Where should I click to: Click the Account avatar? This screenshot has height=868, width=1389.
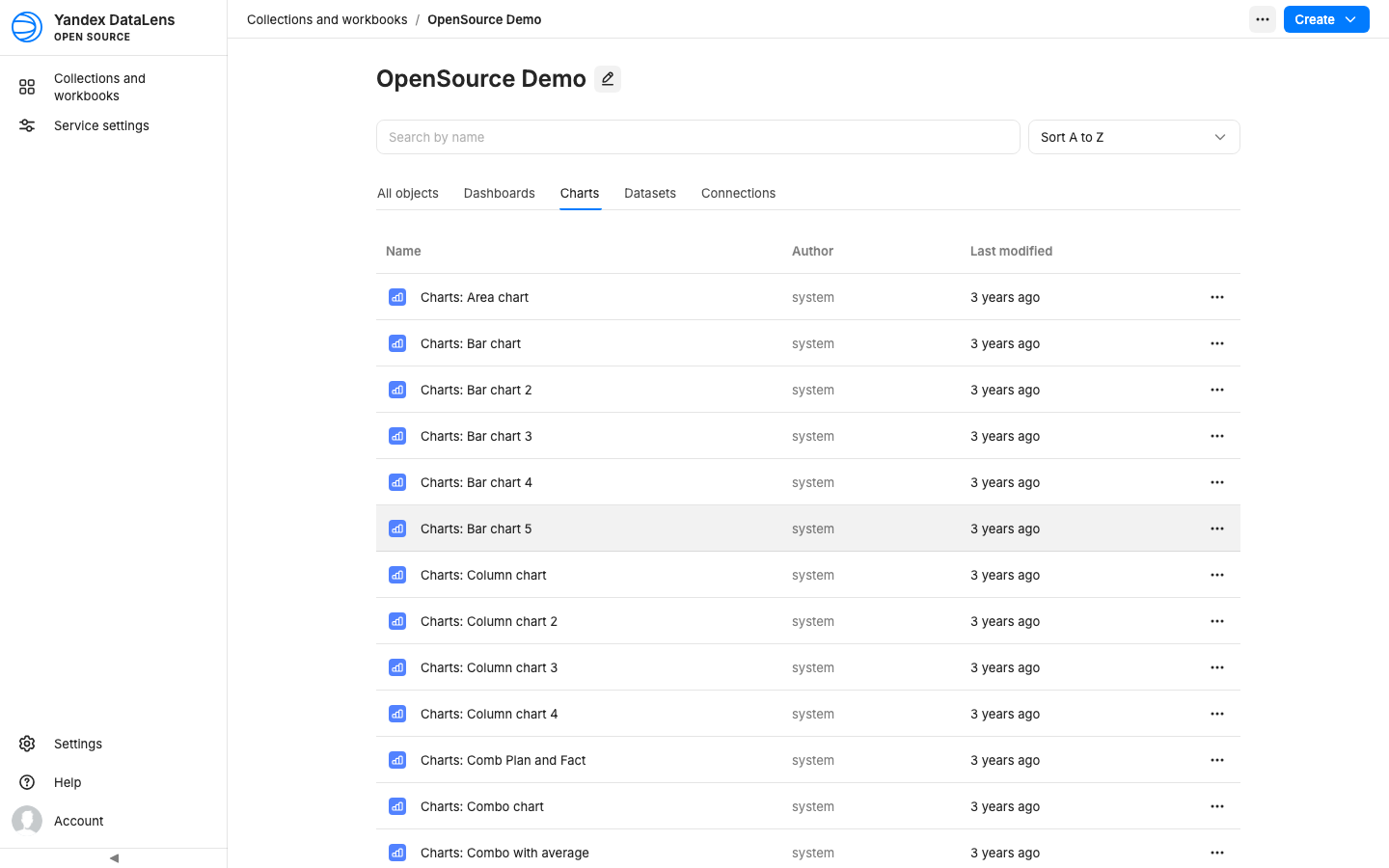(x=27, y=821)
